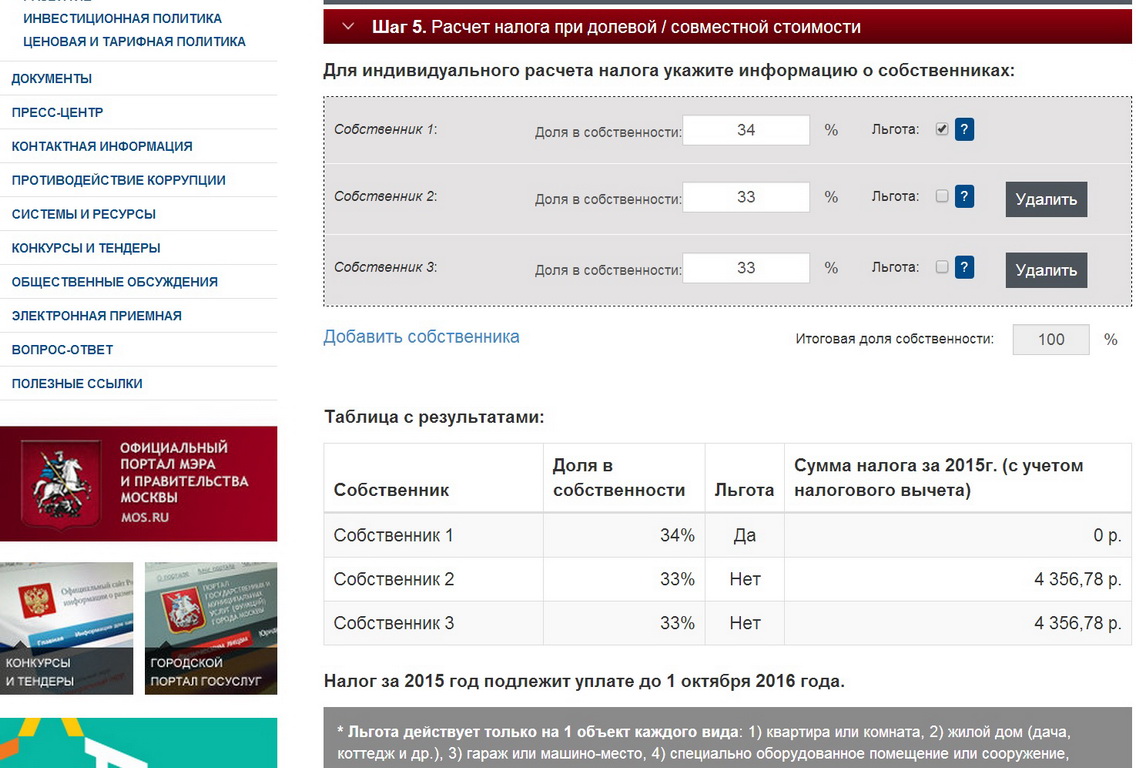Open Ценовая и тарифная политика link

(134, 42)
